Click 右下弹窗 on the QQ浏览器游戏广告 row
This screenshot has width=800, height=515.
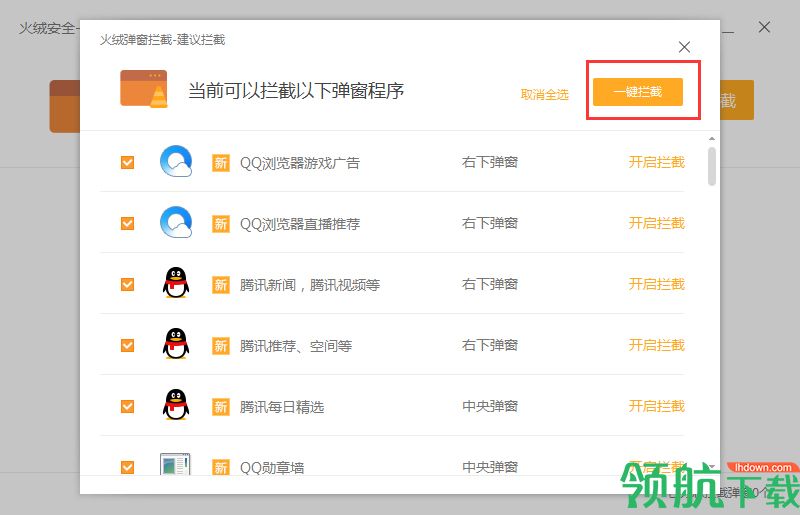coord(490,162)
